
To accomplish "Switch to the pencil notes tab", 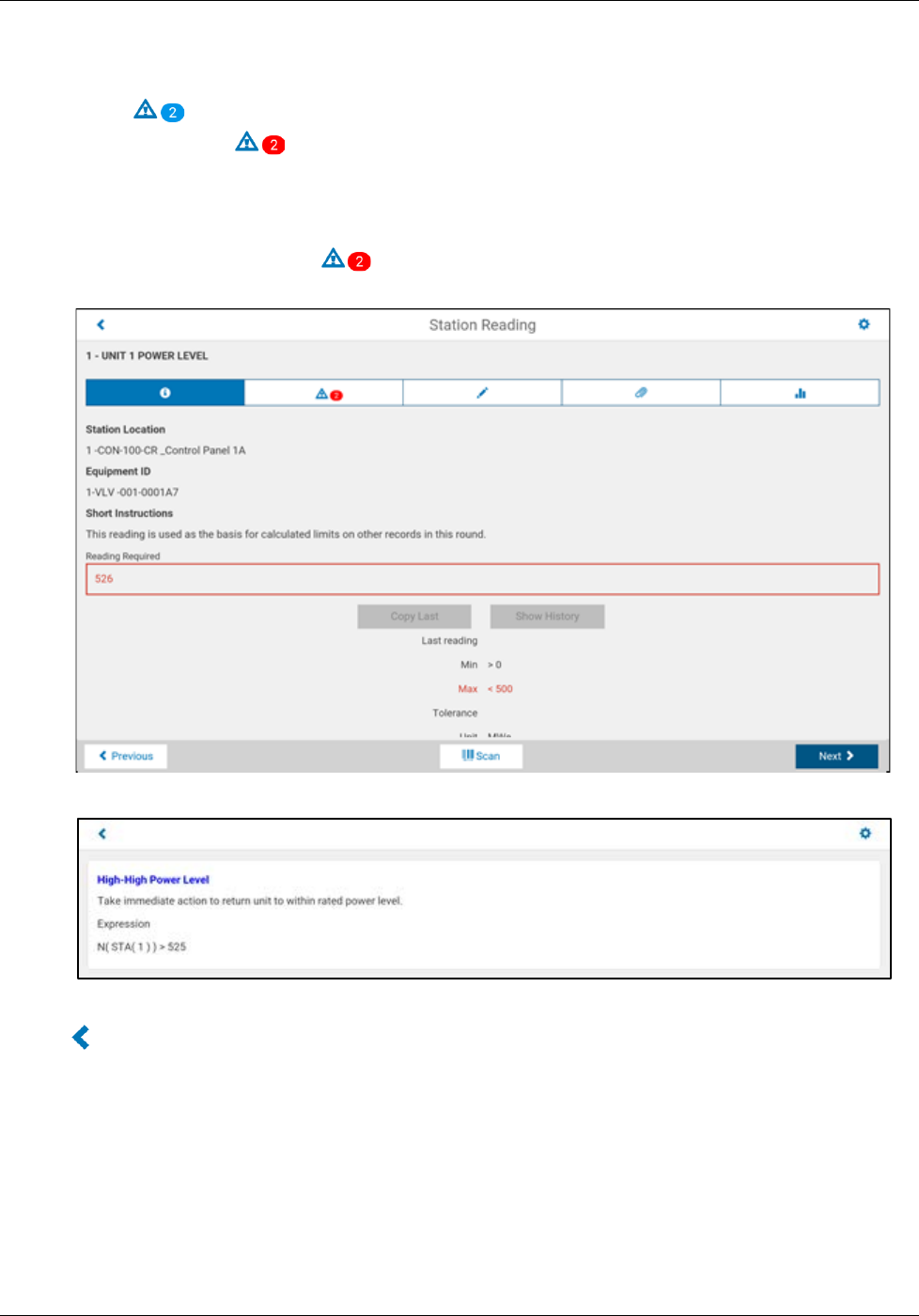I will tap(482, 393).
